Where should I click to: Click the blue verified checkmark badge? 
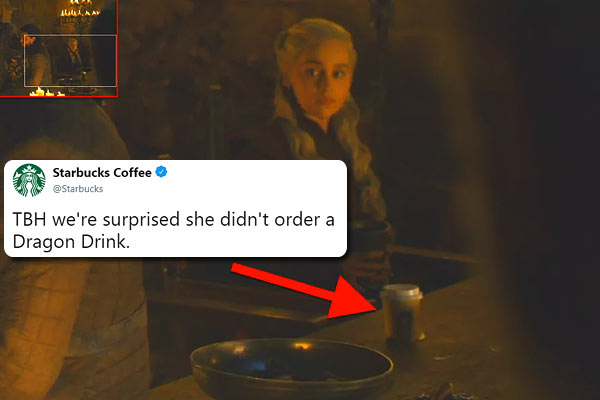tap(161, 172)
